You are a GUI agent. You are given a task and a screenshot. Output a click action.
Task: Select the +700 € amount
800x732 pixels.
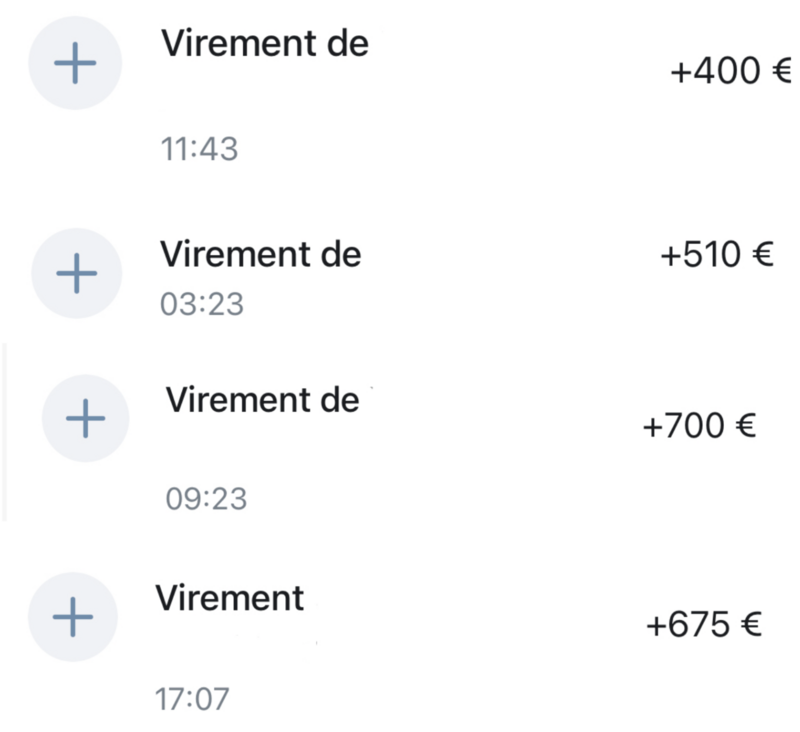pyautogui.click(x=699, y=425)
